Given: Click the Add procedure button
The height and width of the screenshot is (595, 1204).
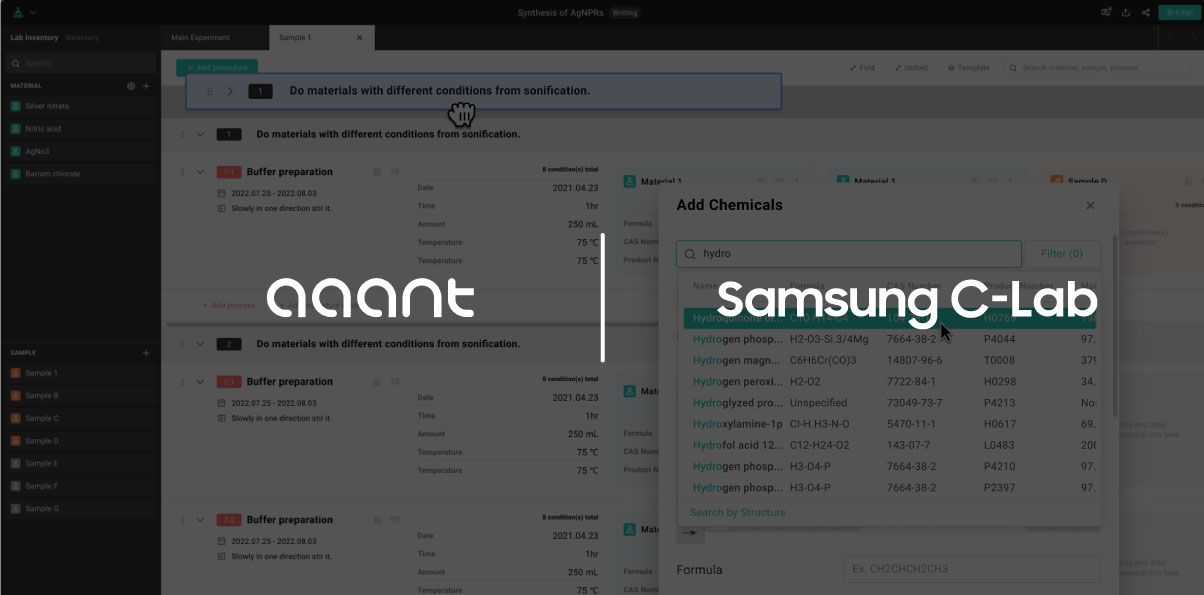Looking at the screenshot, I should pos(217,68).
